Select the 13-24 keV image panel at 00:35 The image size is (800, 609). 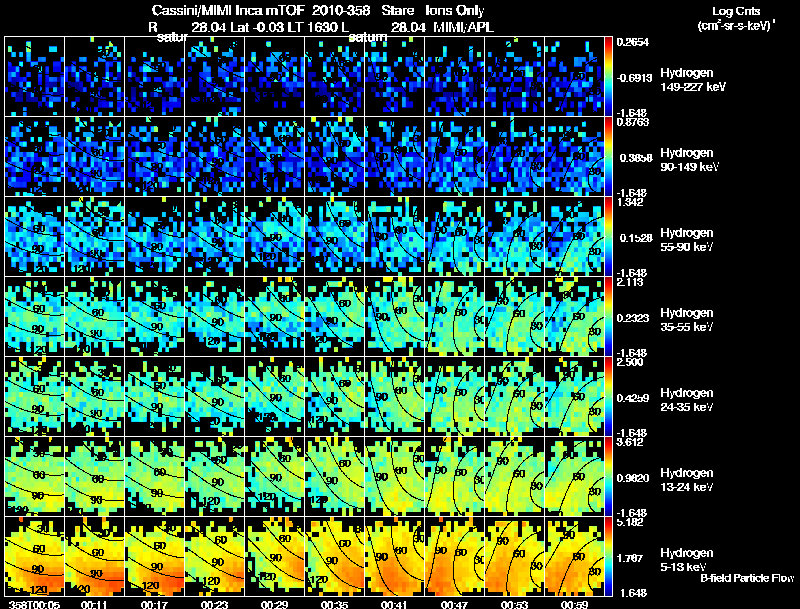click(x=334, y=476)
